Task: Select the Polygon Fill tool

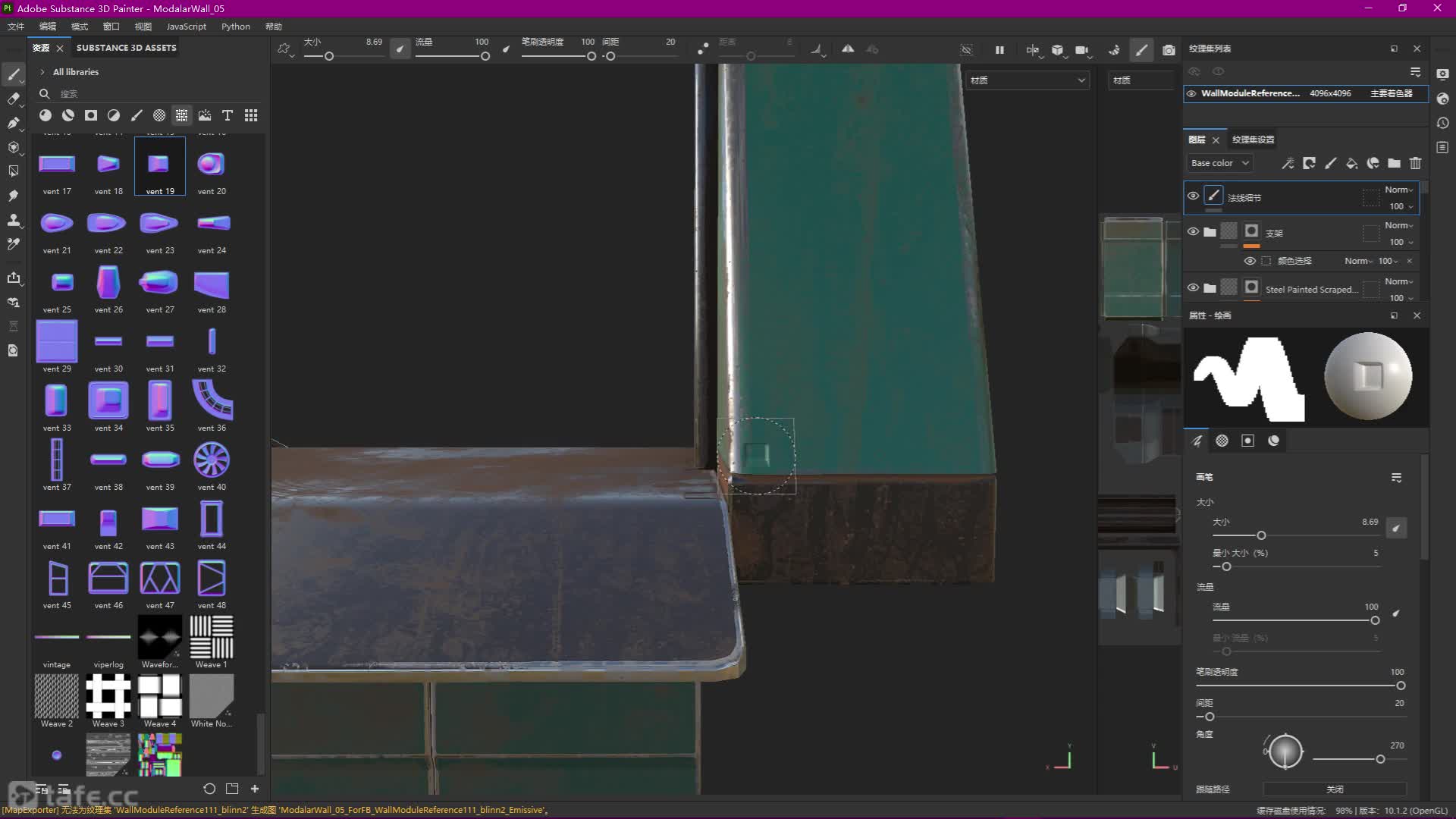Action: click(x=13, y=171)
